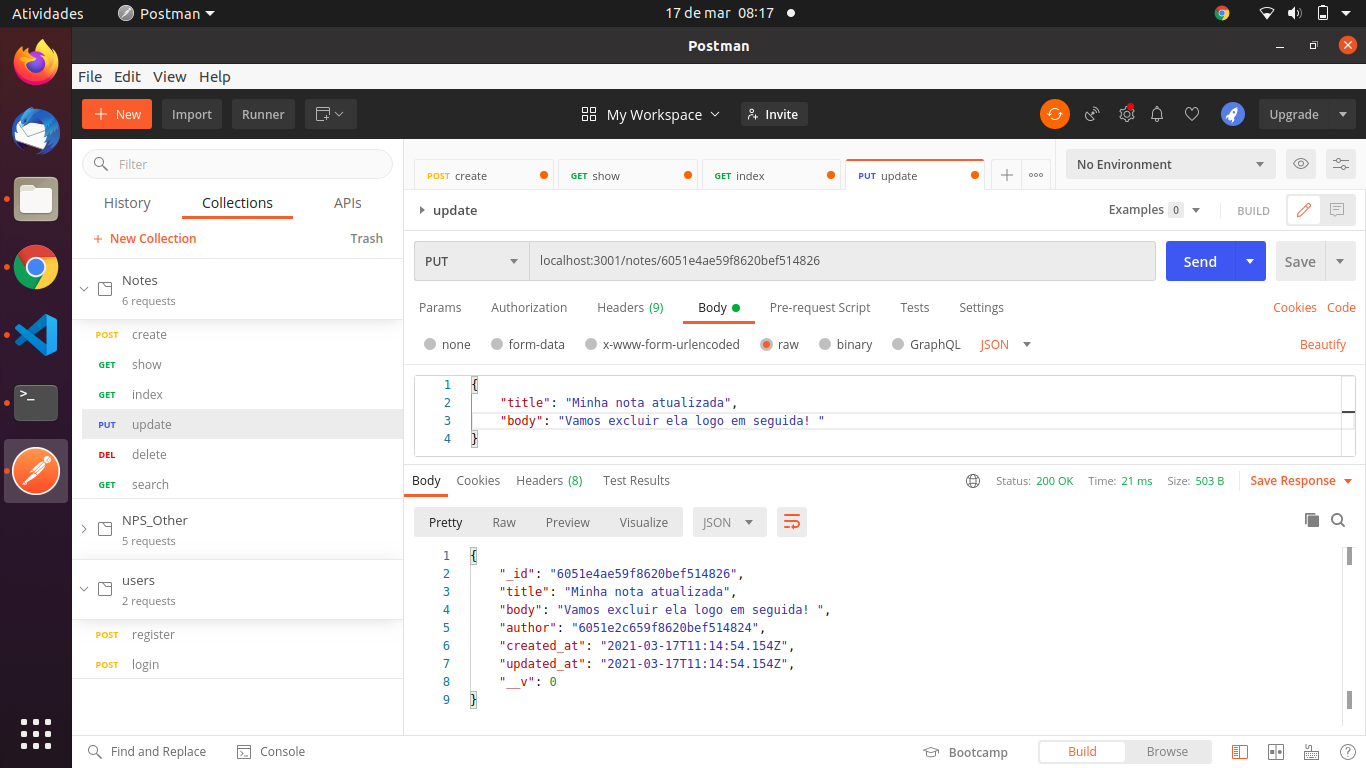Open the tab options three-dots icon
1366x768 pixels.
click(1036, 175)
